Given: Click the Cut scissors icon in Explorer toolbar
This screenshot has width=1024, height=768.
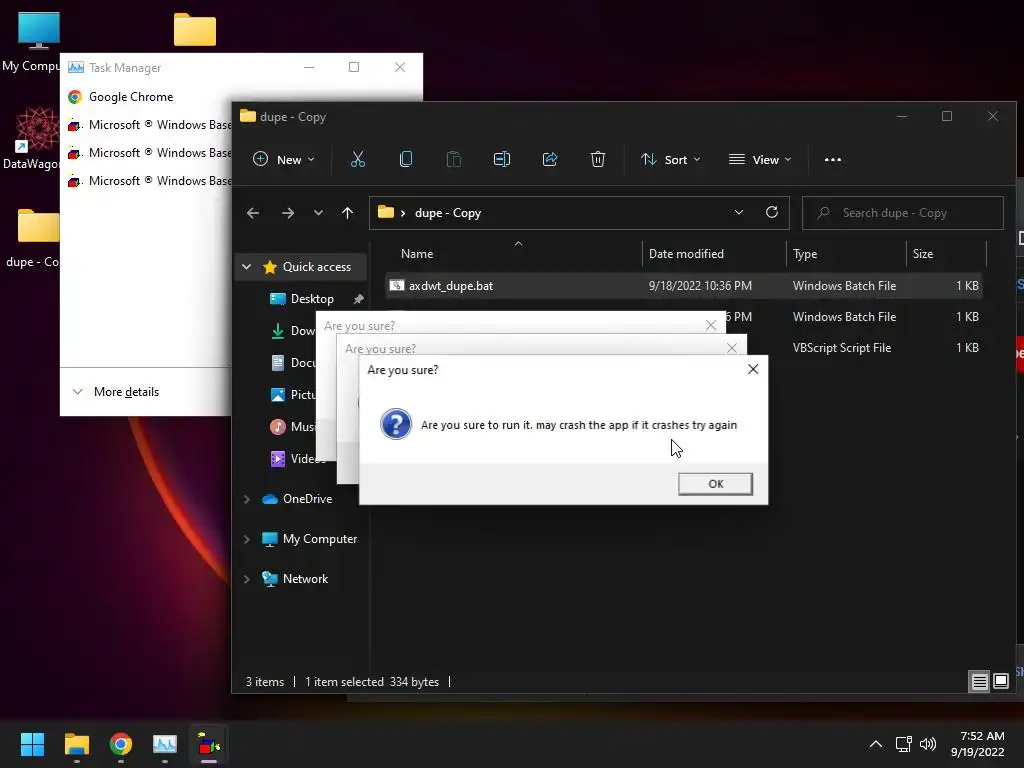Looking at the screenshot, I should click(x=357, y=159).
